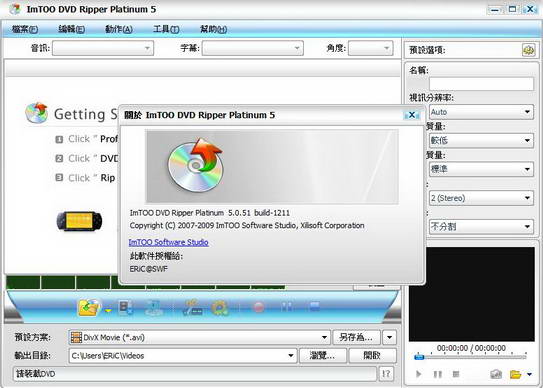Open the 工具(T) menu

(166, 29)
